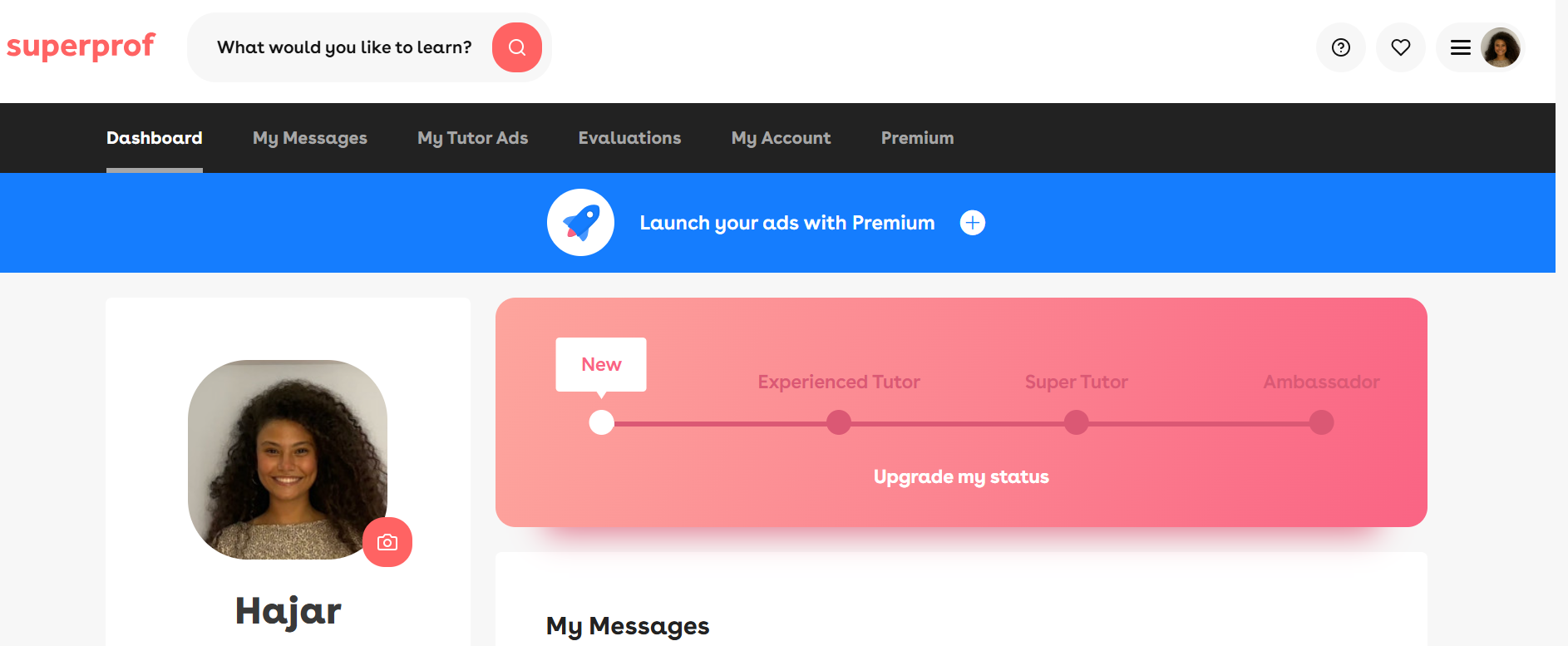Click the rocket icon in Premium banner
The image size is (1568, 646).
pyautogui.click(x=580, y=223)
